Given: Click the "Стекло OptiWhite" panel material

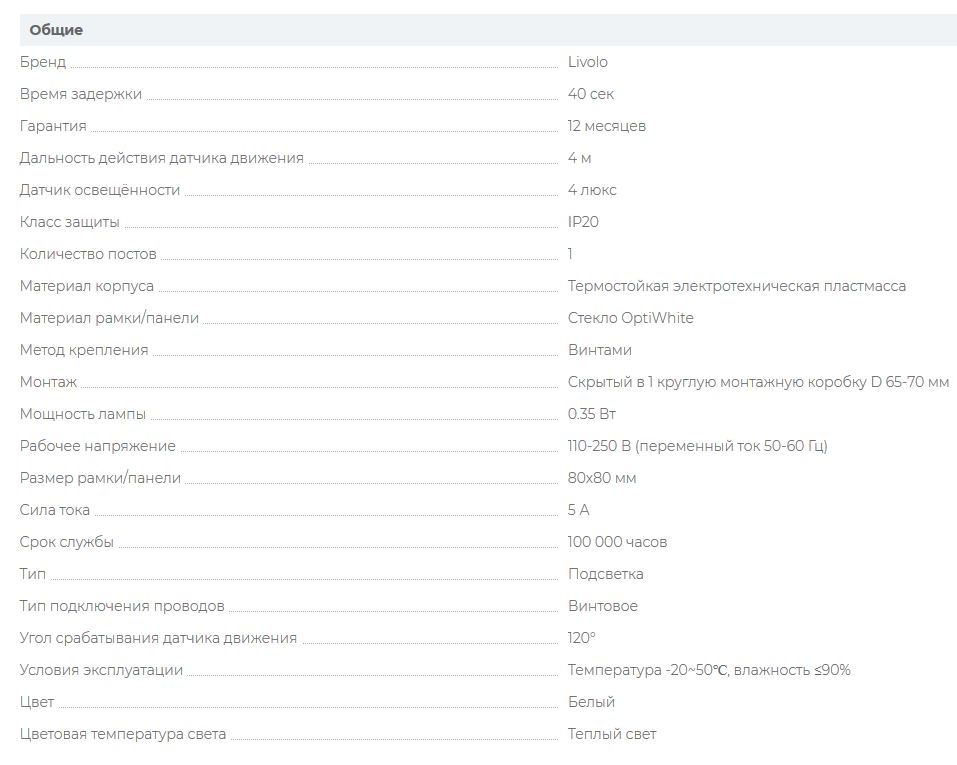Looking at the screenshot, I should tap(630, 318).
